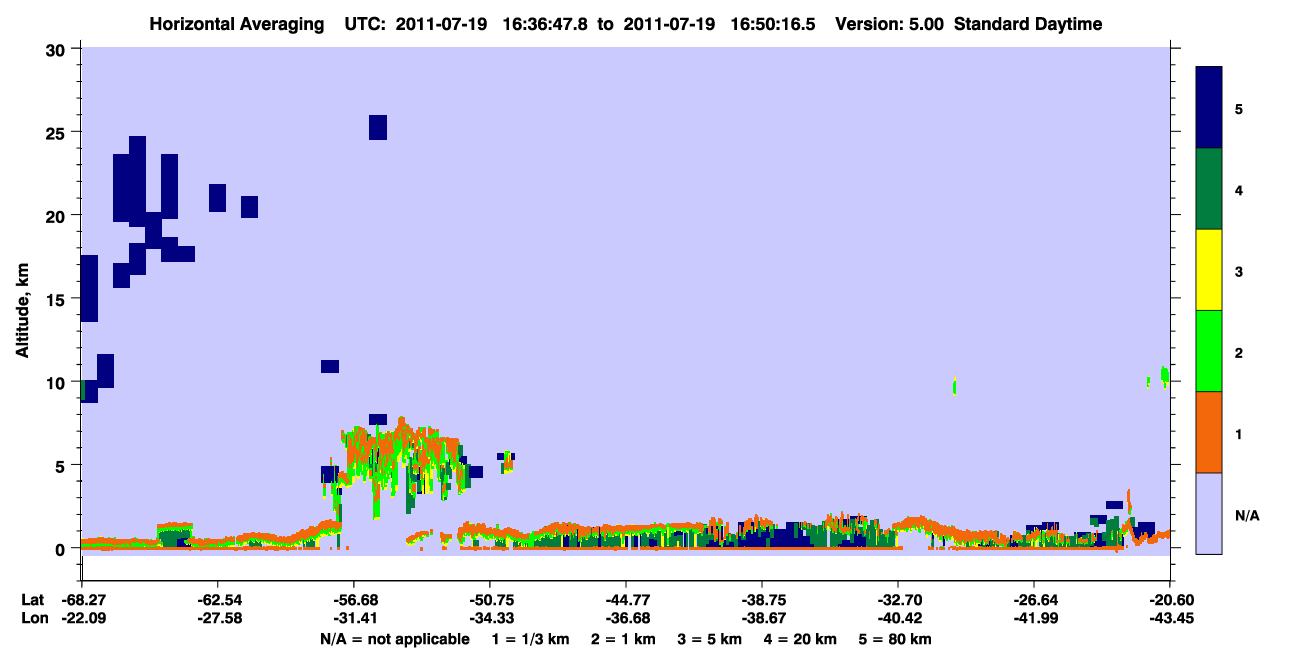Viewport: 1300px width, 667px height.
Task: Click the dark blue level 5 colorbar segment
Action: [x=1209, y=108]
